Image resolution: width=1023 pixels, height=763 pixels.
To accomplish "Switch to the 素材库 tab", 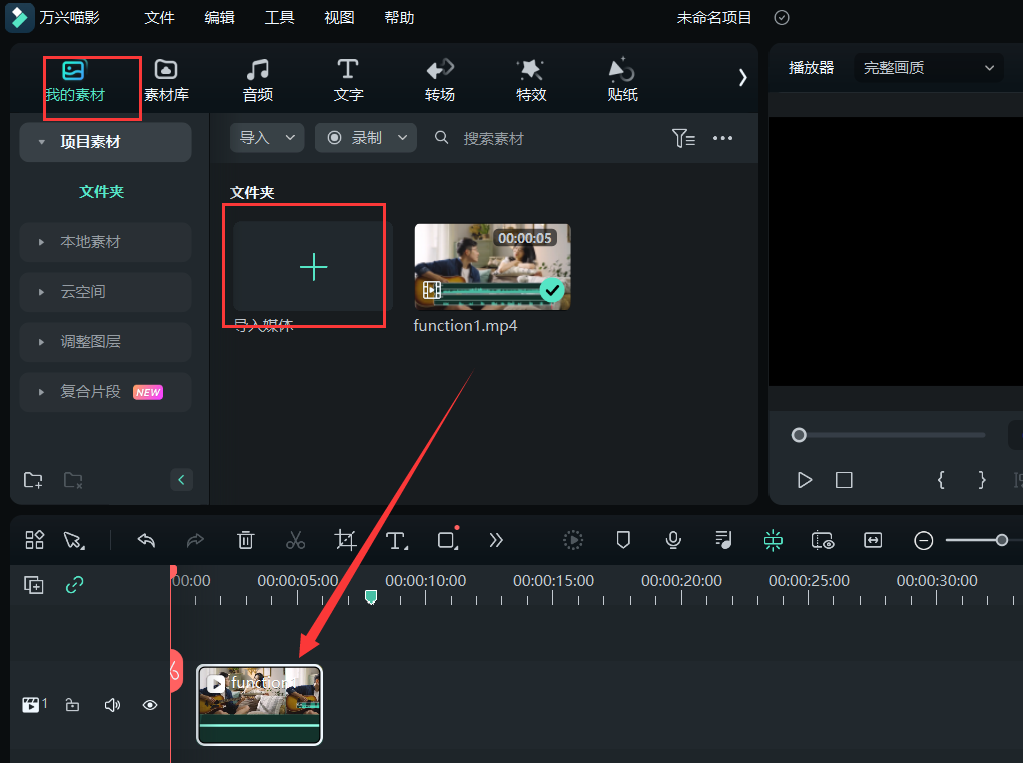I will pyautogui.click(x=165, y=80).
